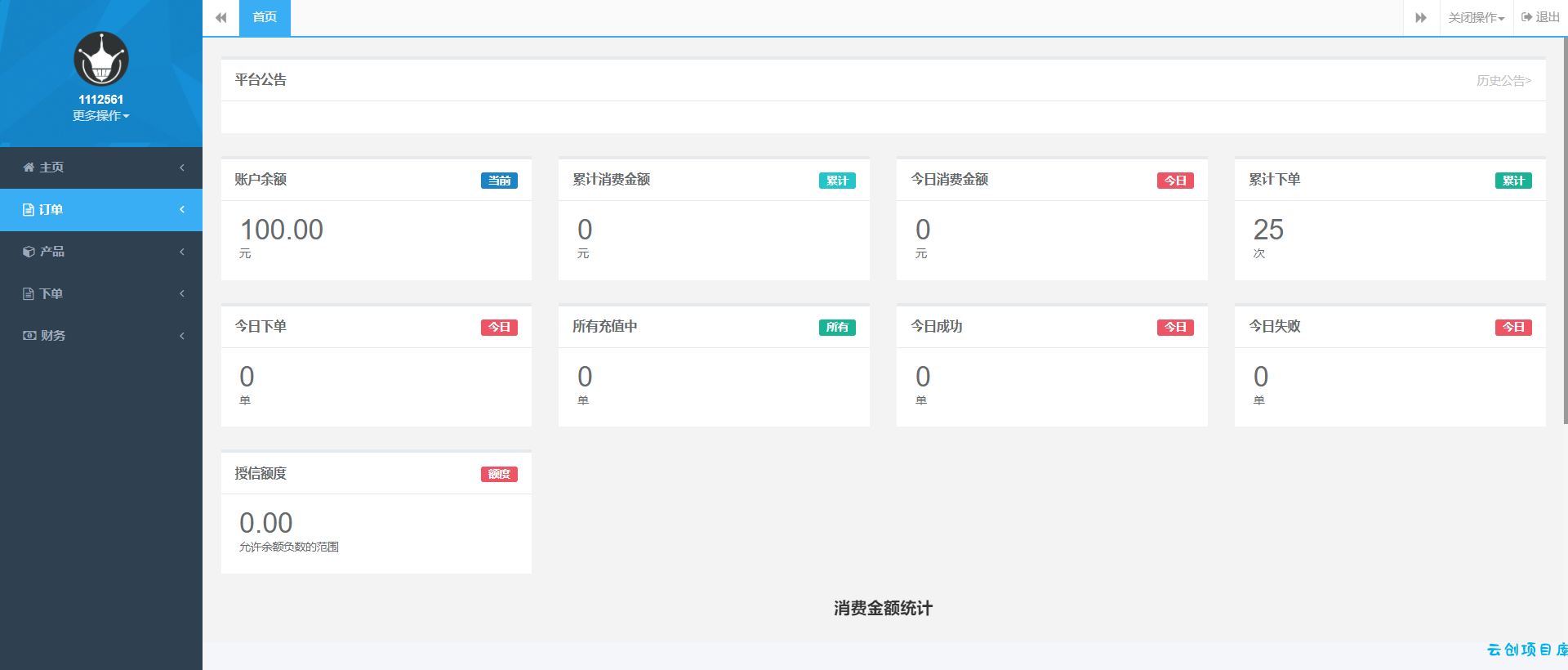Click the 账户余额 card title
Screen dimensions: 1568x670
[261, 179]
